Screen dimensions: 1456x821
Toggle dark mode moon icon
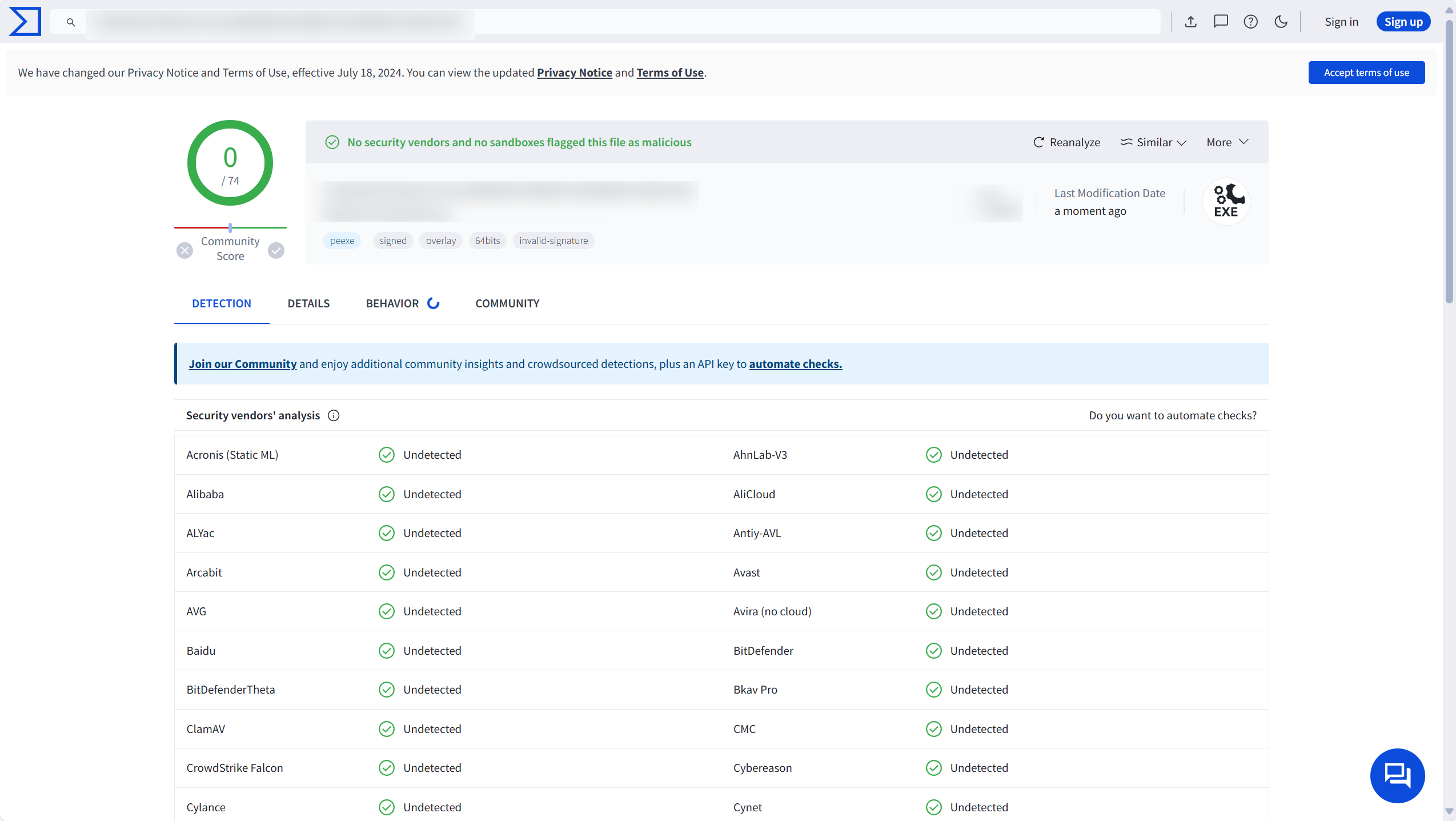(1281, 22)
